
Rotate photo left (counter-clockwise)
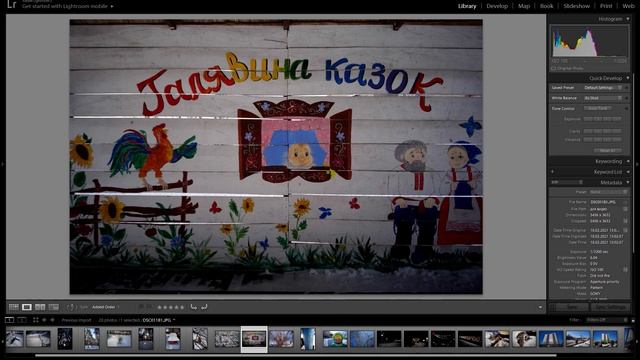[194, 307]
